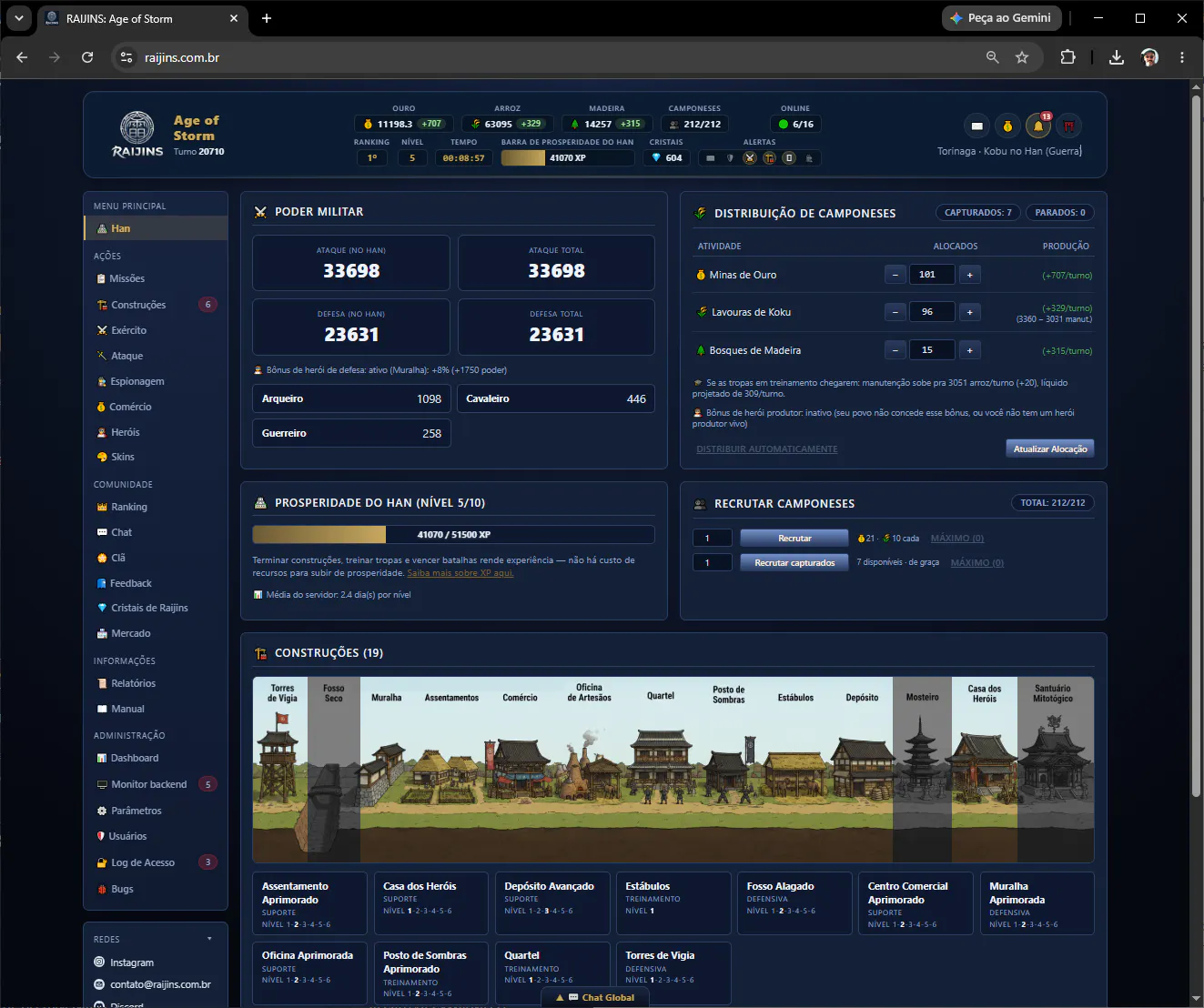This screenshot has height=1008, width=1204.
Task: Bookmark this page with the star icon
Action: click(x=1022, y=57)
